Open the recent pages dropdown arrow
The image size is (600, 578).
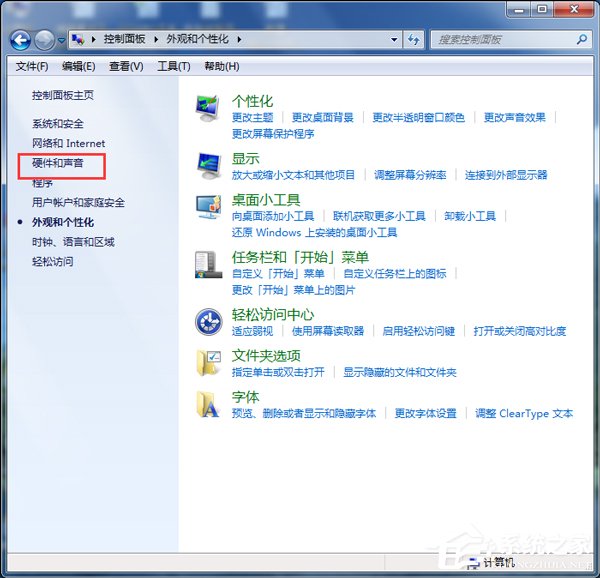[x=61, y=40]
